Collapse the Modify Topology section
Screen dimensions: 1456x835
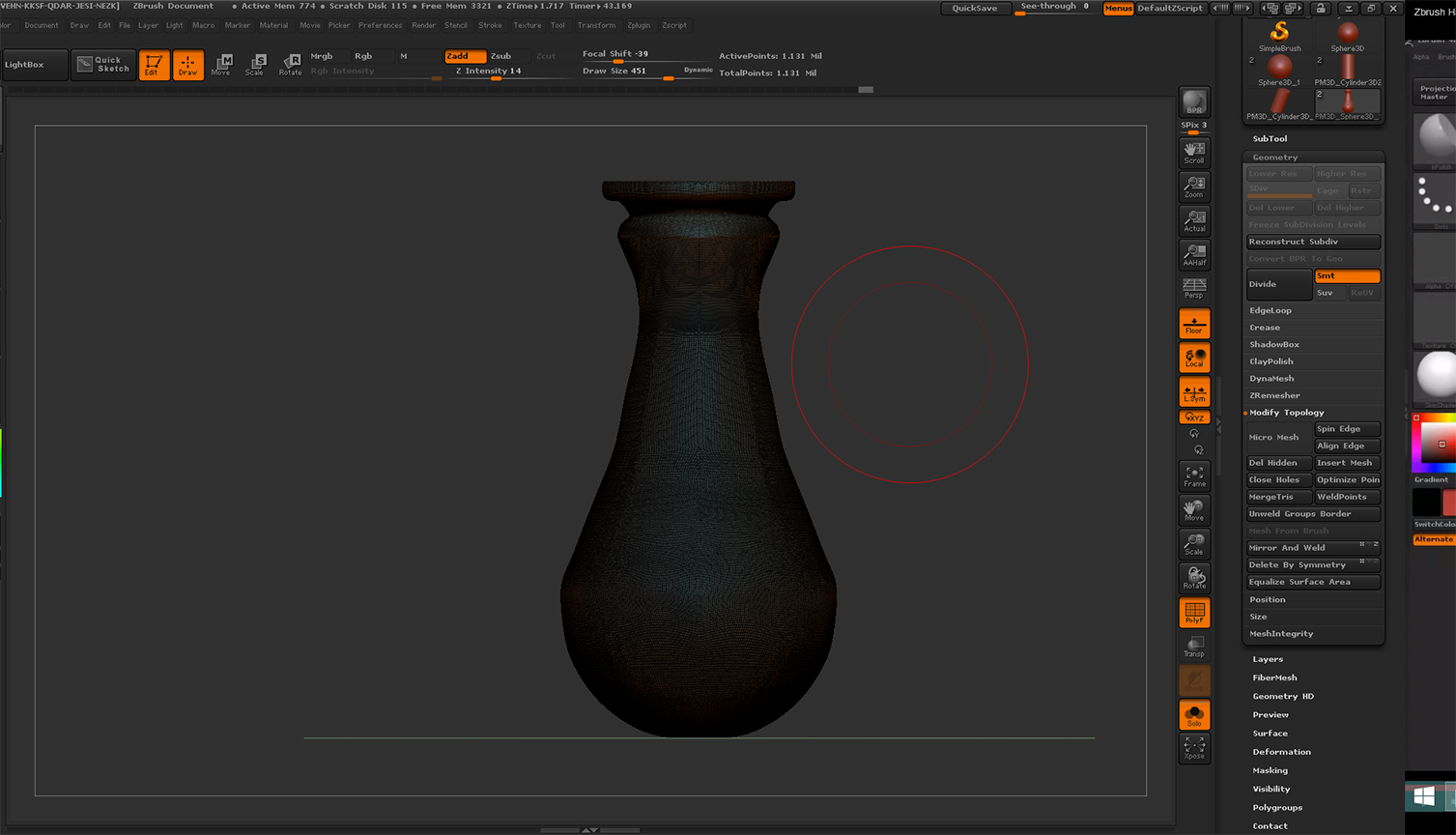click(x=1286, y=413)
